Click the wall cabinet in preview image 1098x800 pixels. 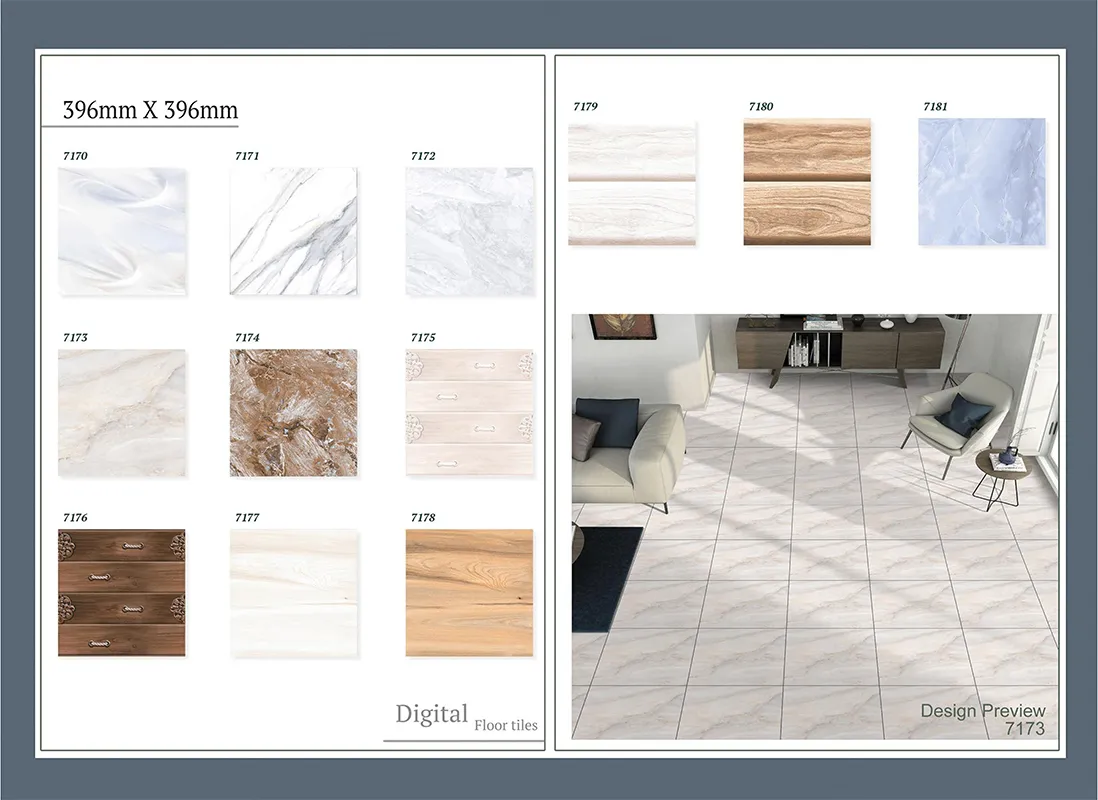(839, 344)
